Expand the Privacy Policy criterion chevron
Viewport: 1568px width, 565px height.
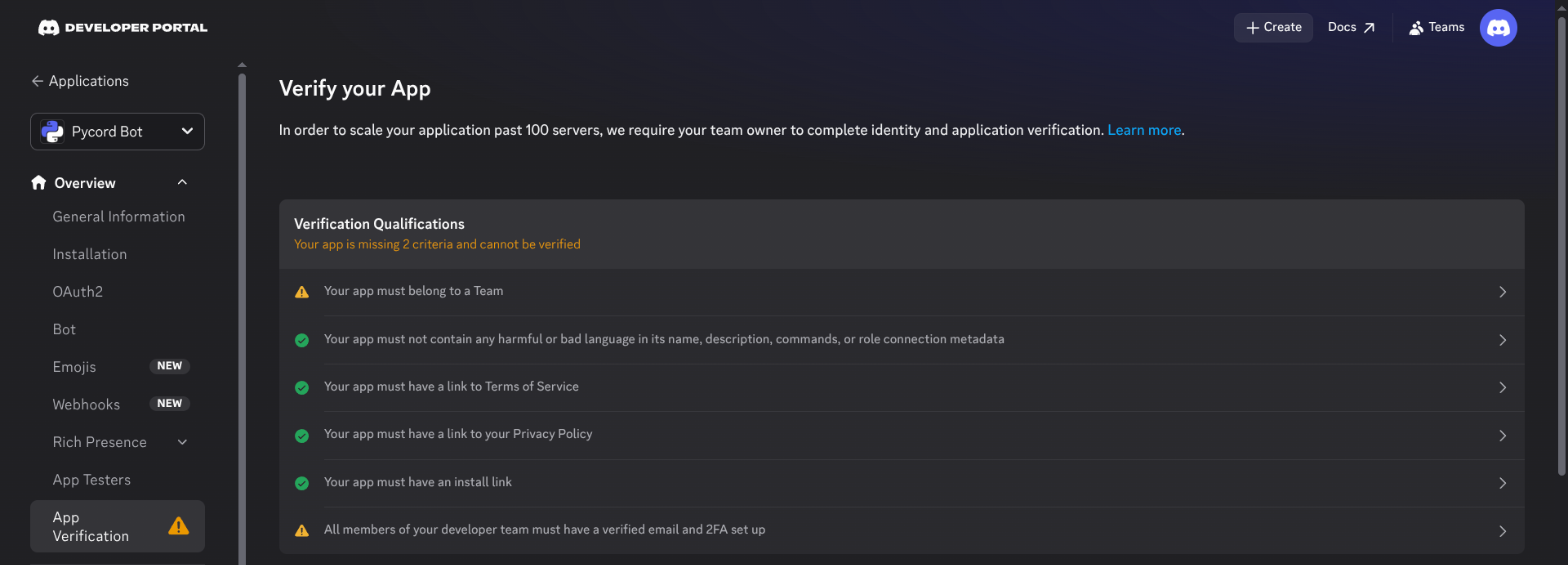[1502, 435]
